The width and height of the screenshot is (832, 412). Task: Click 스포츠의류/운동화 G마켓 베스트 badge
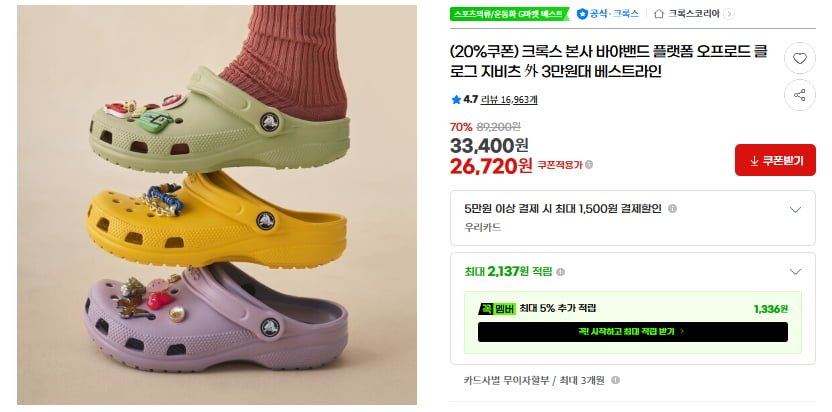pos(509,14)
